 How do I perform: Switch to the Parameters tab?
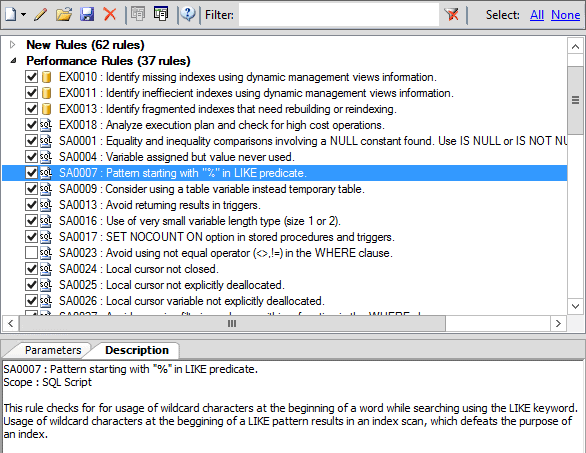coord(53,350)
